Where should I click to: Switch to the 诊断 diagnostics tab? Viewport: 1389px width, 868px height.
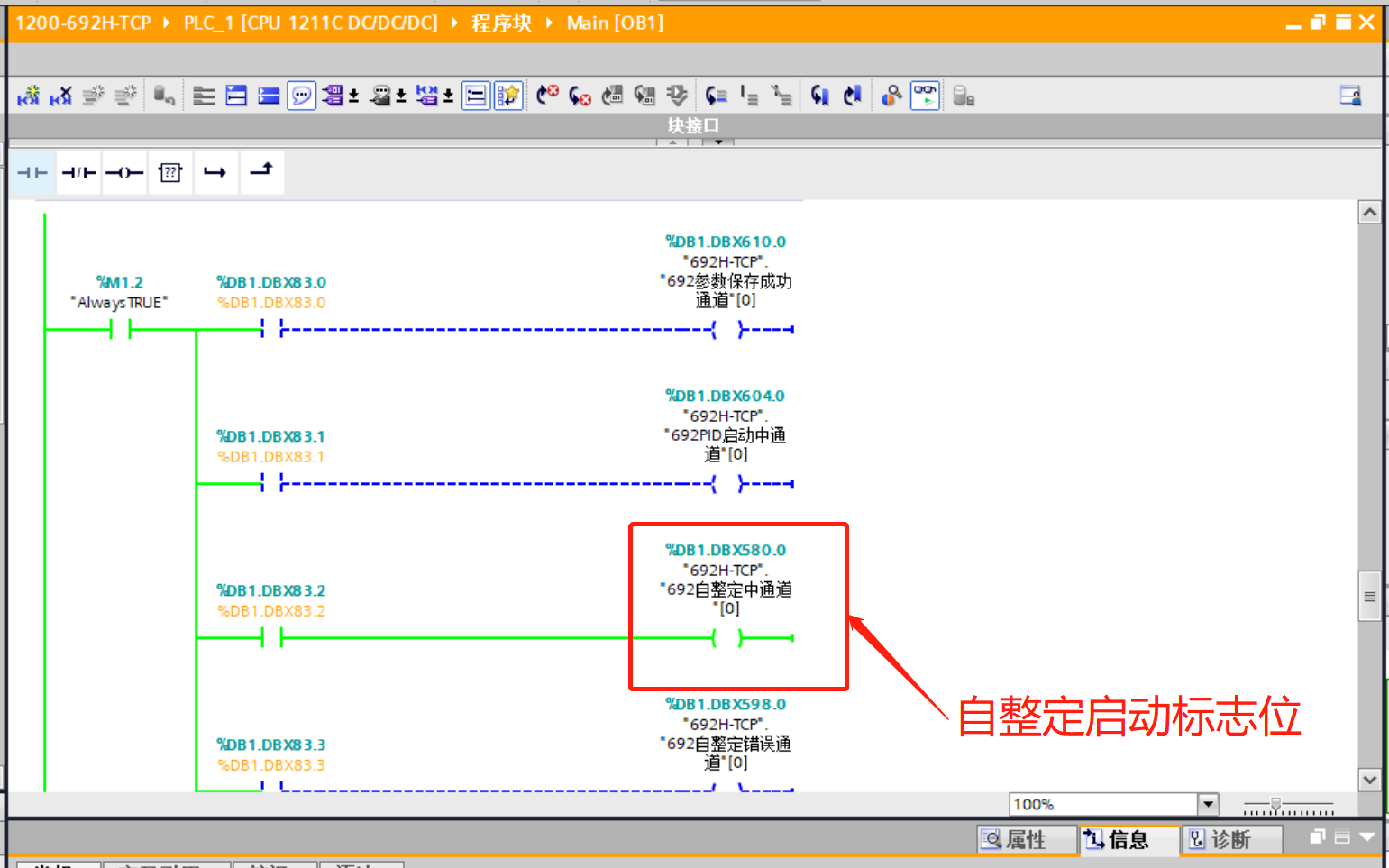[x=1232, y=840]
